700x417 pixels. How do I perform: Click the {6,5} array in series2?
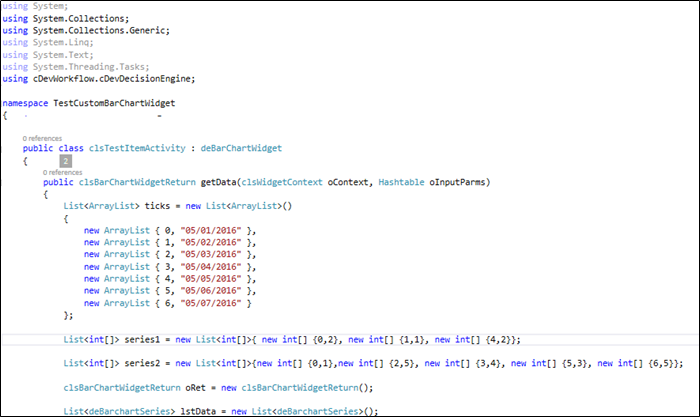660,363
